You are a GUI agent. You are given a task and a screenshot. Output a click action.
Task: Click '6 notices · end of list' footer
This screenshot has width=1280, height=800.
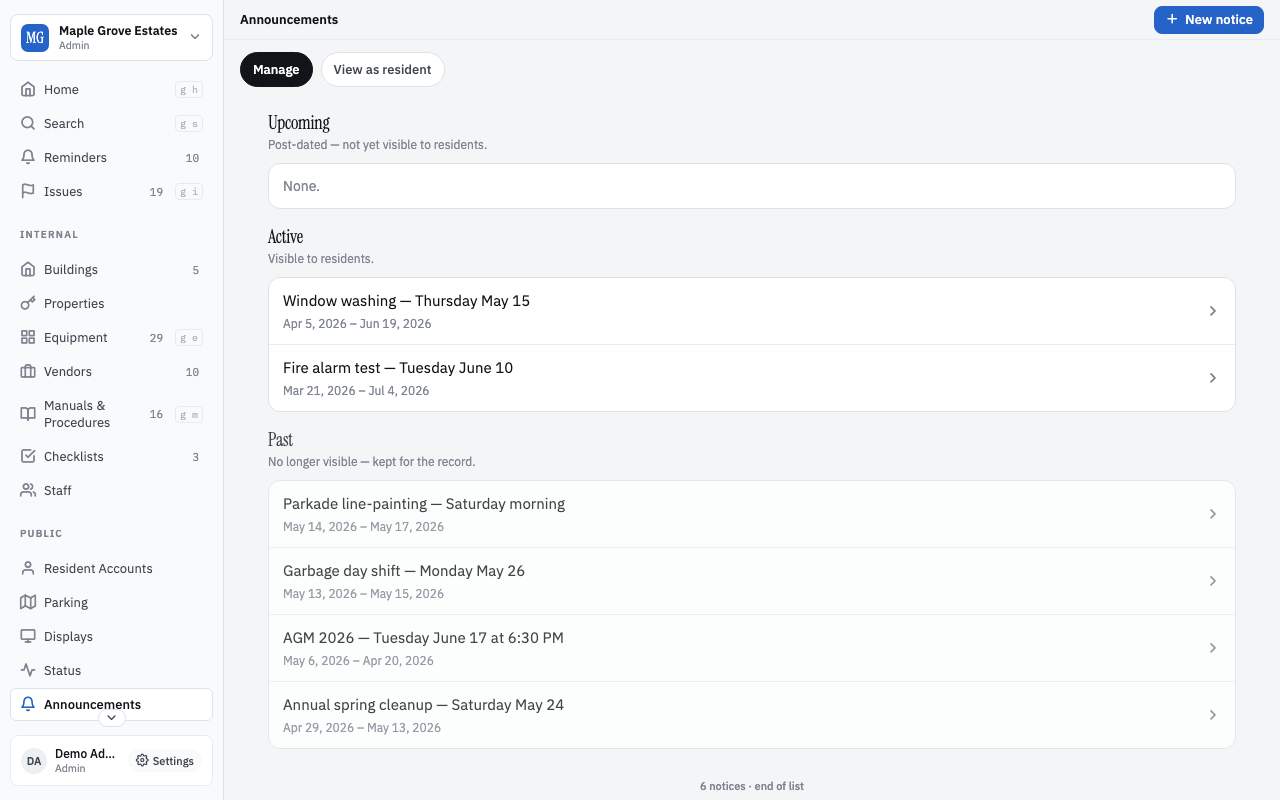(x=752, y=786)
